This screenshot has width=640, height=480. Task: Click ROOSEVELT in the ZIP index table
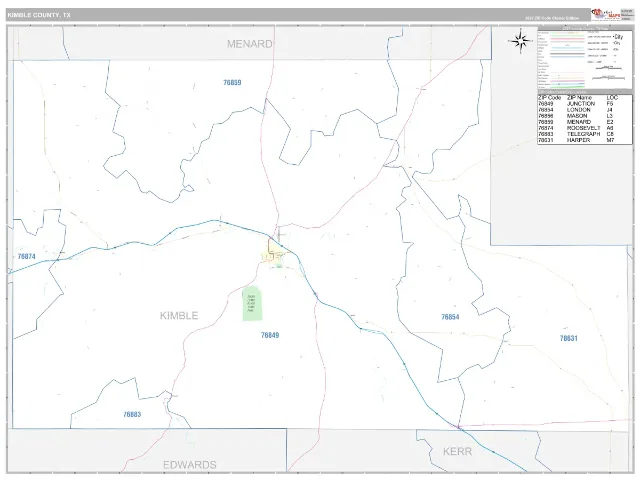pyautogui.click(x=584, y=128)
